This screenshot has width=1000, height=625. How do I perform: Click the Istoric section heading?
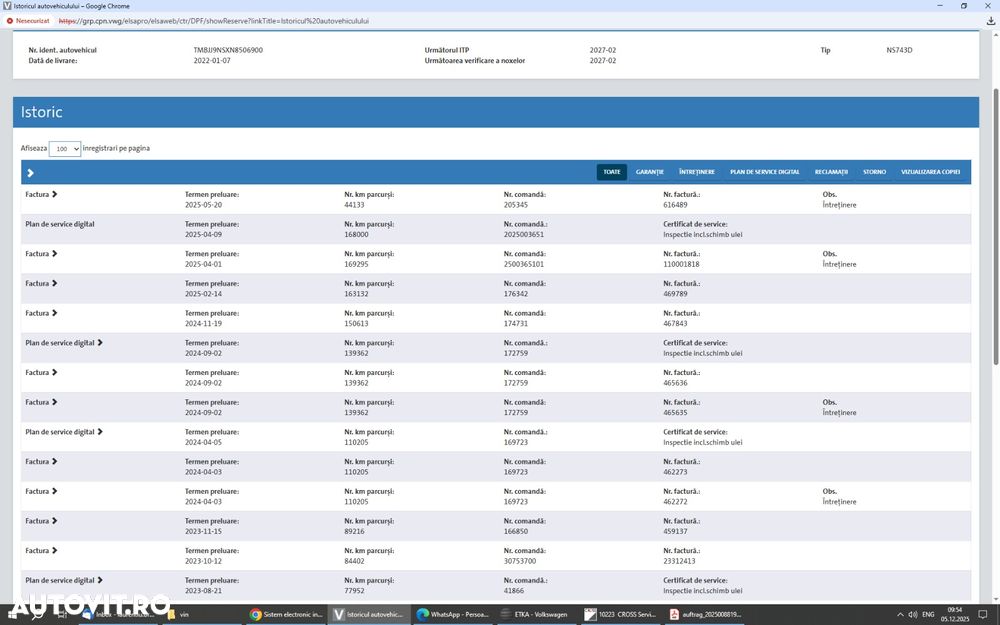click(x=41, y=112)
